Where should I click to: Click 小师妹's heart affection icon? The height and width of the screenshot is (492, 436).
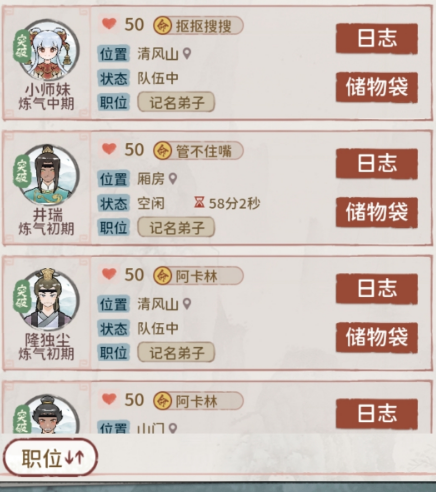tap(109, 23)
